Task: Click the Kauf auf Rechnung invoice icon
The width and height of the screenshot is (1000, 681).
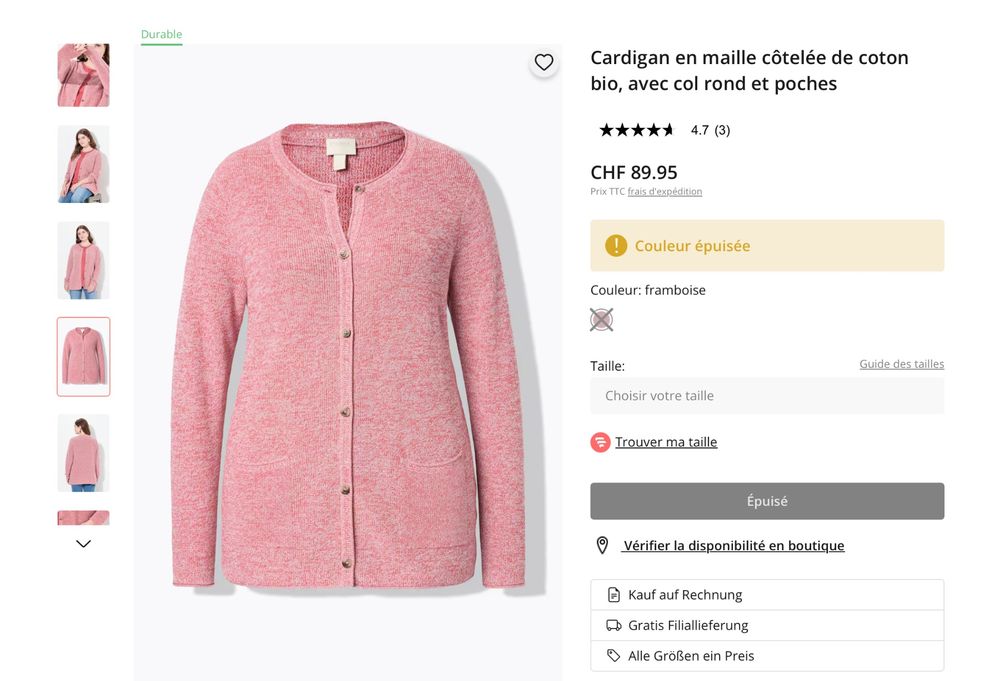Action: pos(614,595)
